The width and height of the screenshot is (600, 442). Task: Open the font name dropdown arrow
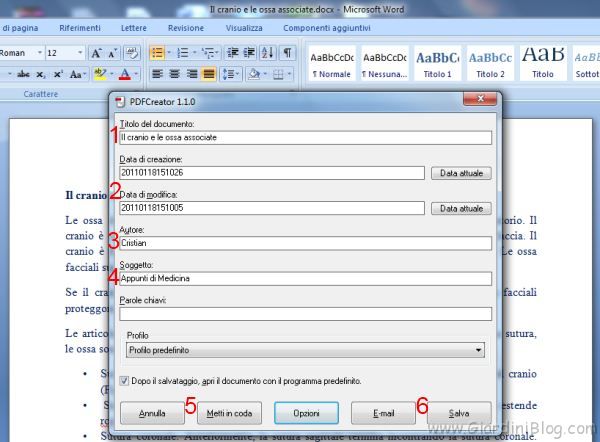pyautogui.click(x=39, y=52)
